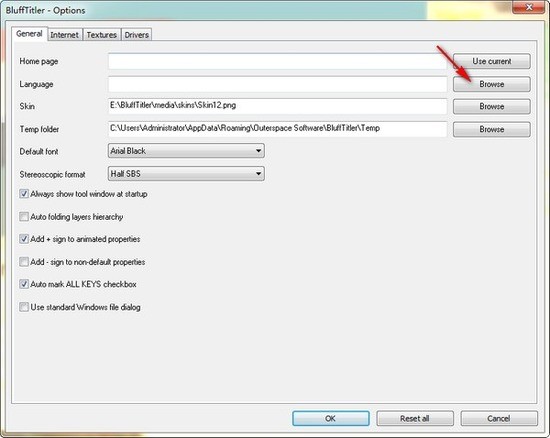
Task: Browse for a Skin file
Action: (491, 107)
